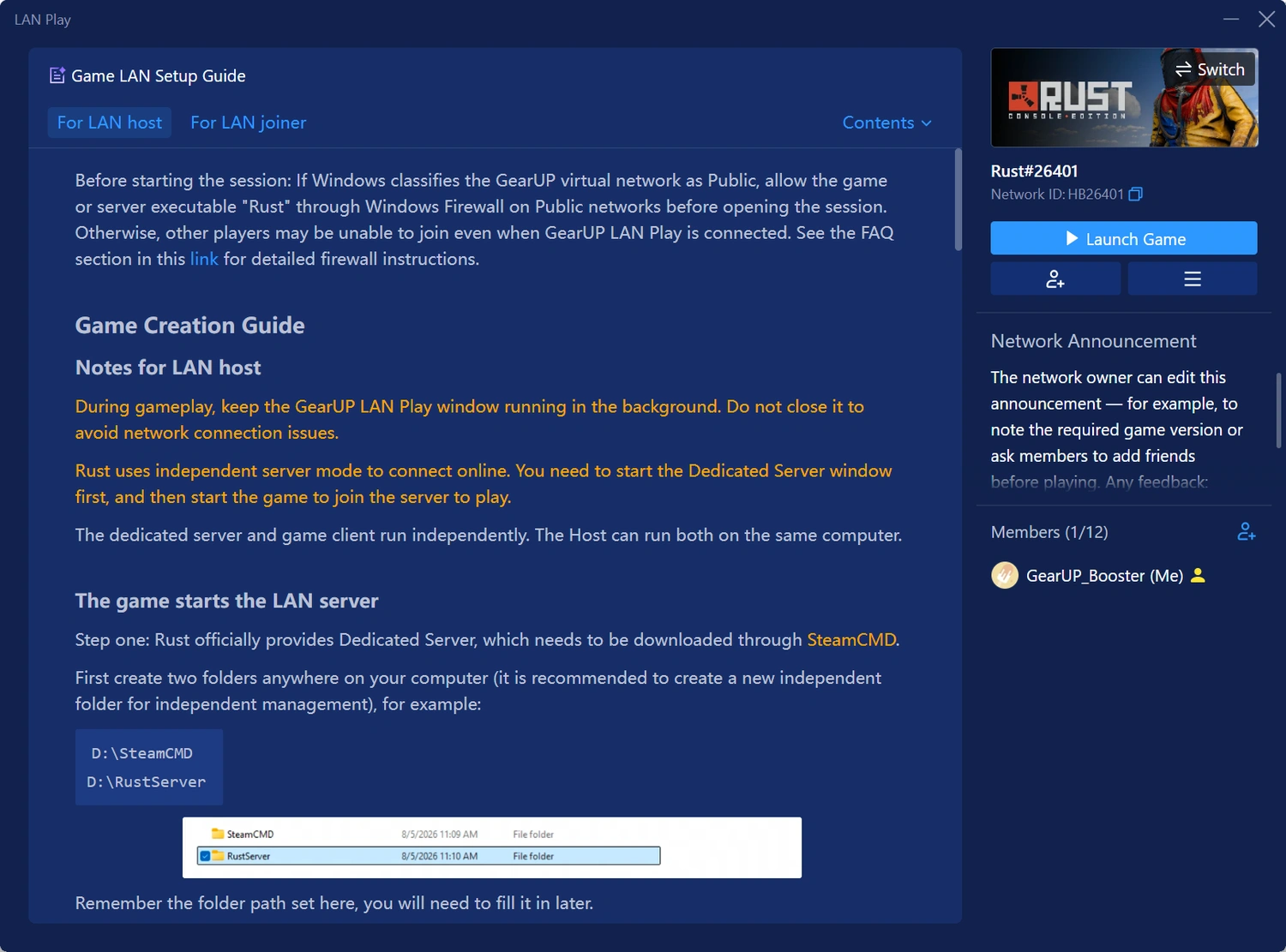The width and height of the screenshot is (1286, 952).
Task: Select the right sidebar scrollbar
Action: (1278, 410)
